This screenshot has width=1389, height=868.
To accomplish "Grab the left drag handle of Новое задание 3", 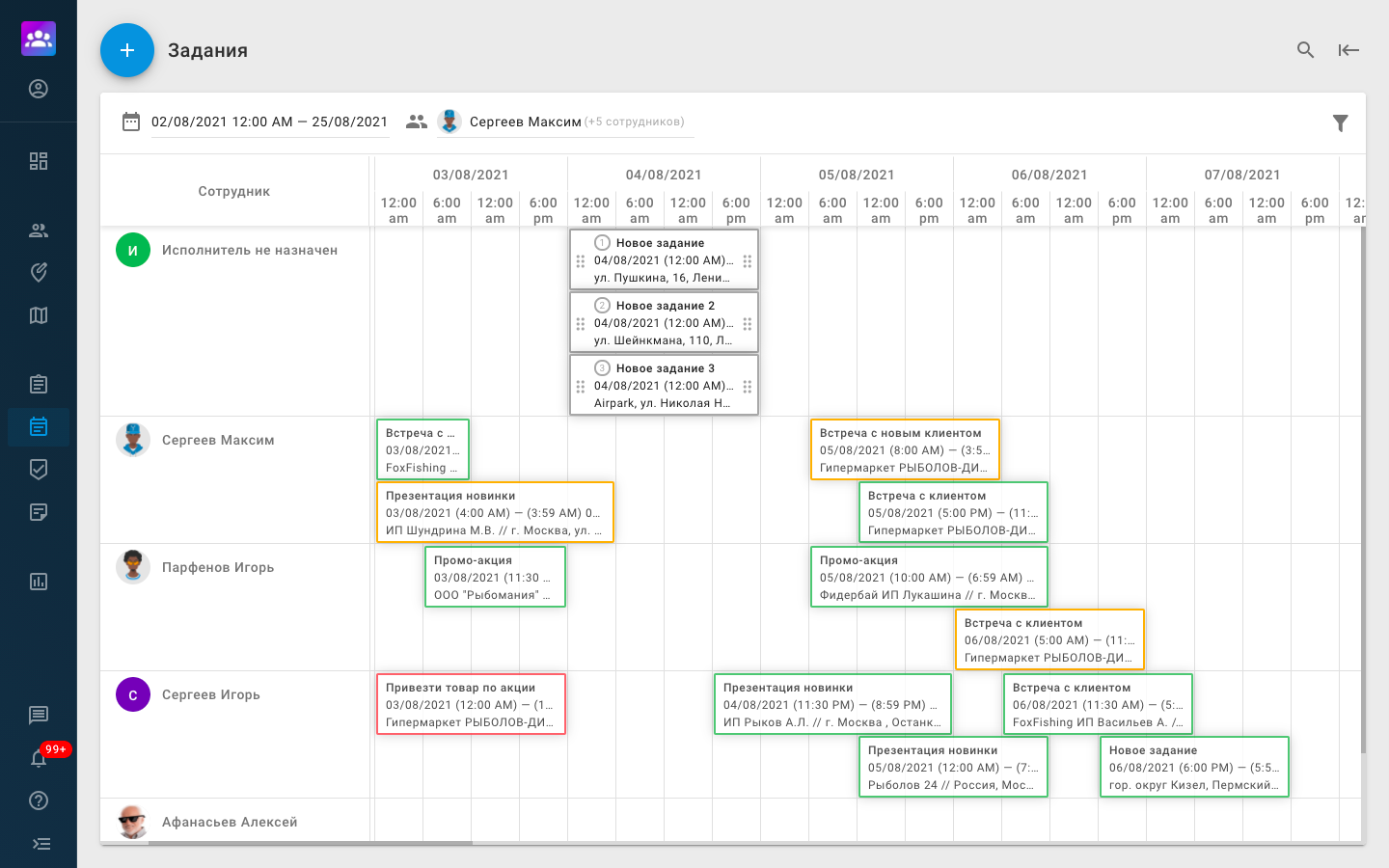I will (x=581, y=387).
